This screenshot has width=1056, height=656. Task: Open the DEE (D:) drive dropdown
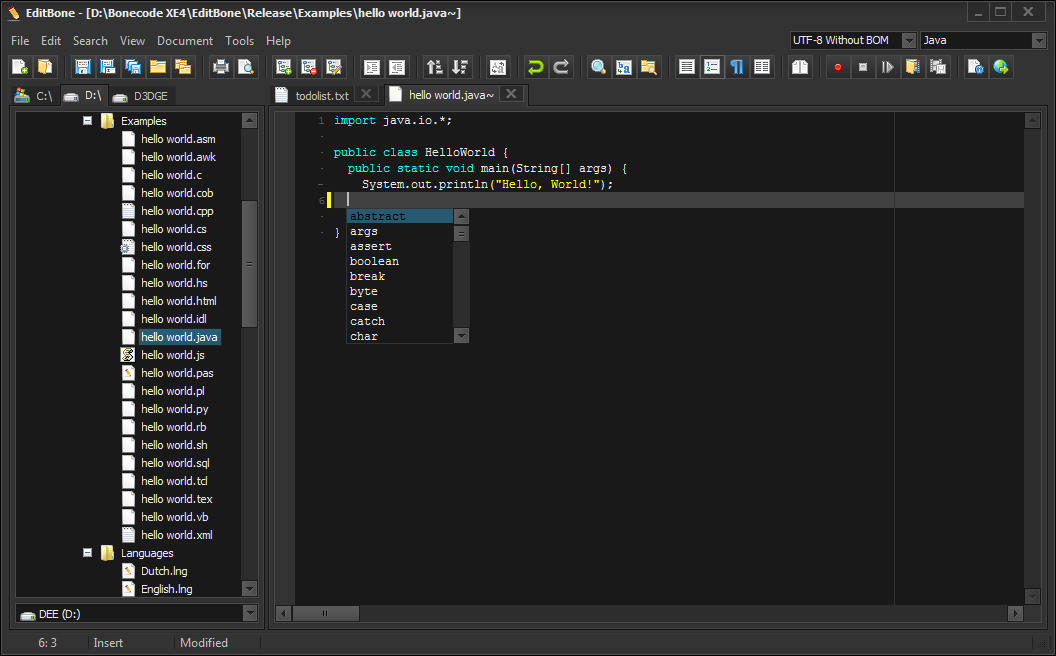pyautogui.click(x=250, y=614)
